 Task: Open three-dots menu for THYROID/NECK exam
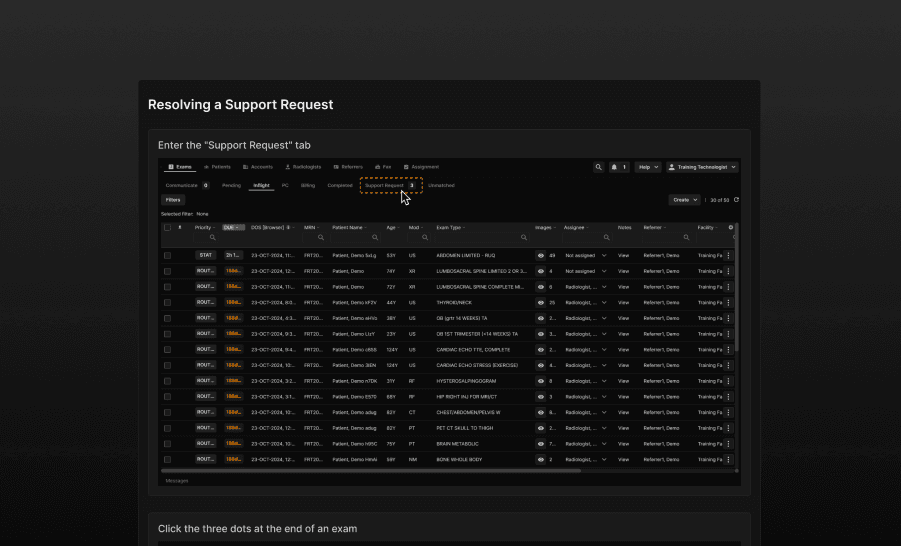[x=729, y=302]
